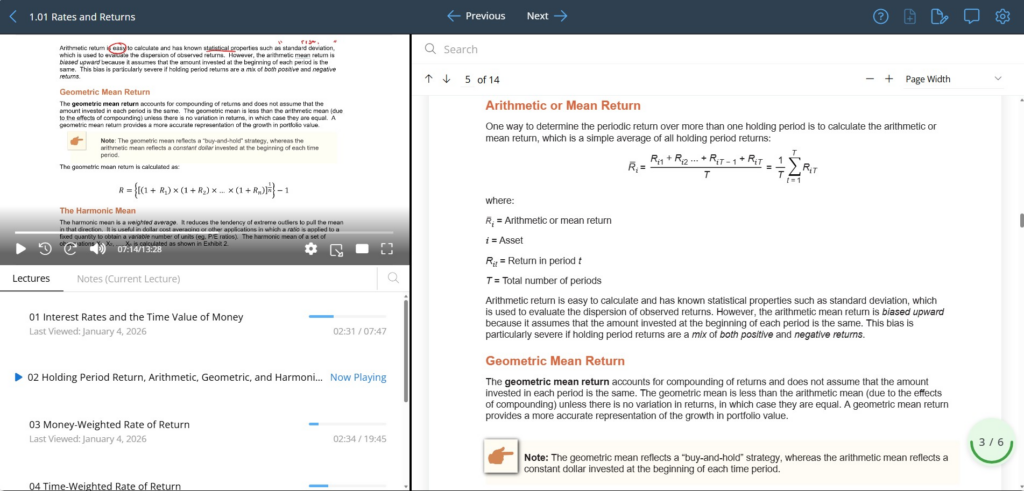Screen dimensions: 1024x491
Task: Toggle theater mode rectangle button
Action: coord(362,248)
